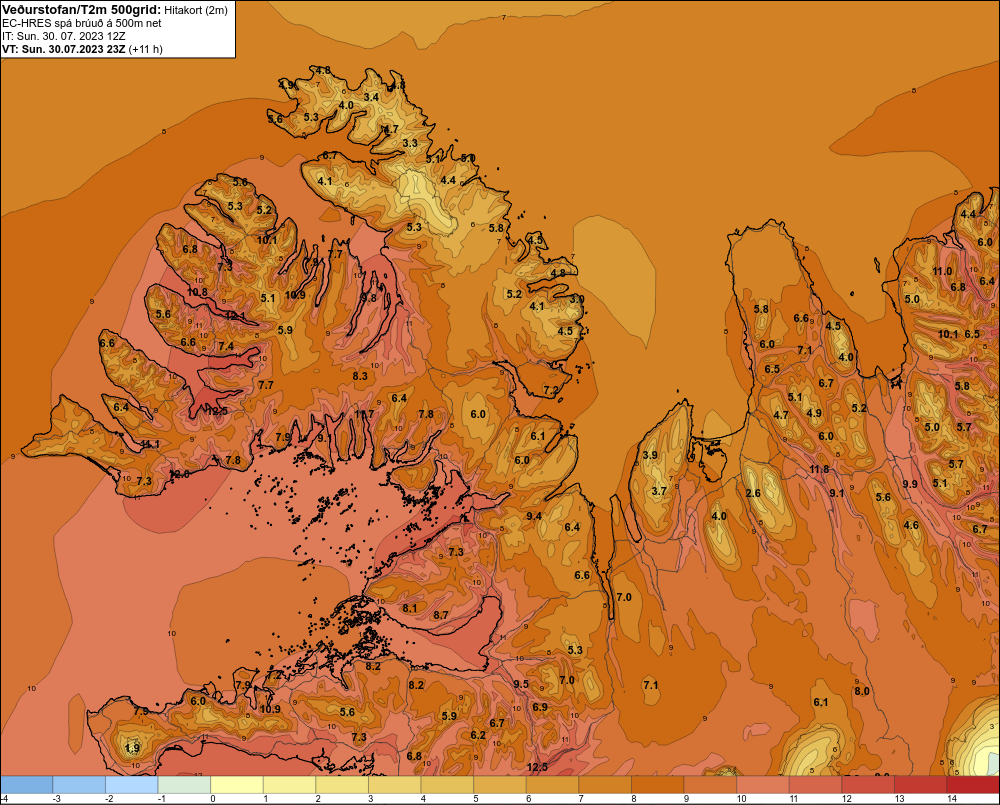1000x805 pixels.
Task: Click the 7.8 value beside 6.4
Action: click(425, 414)
